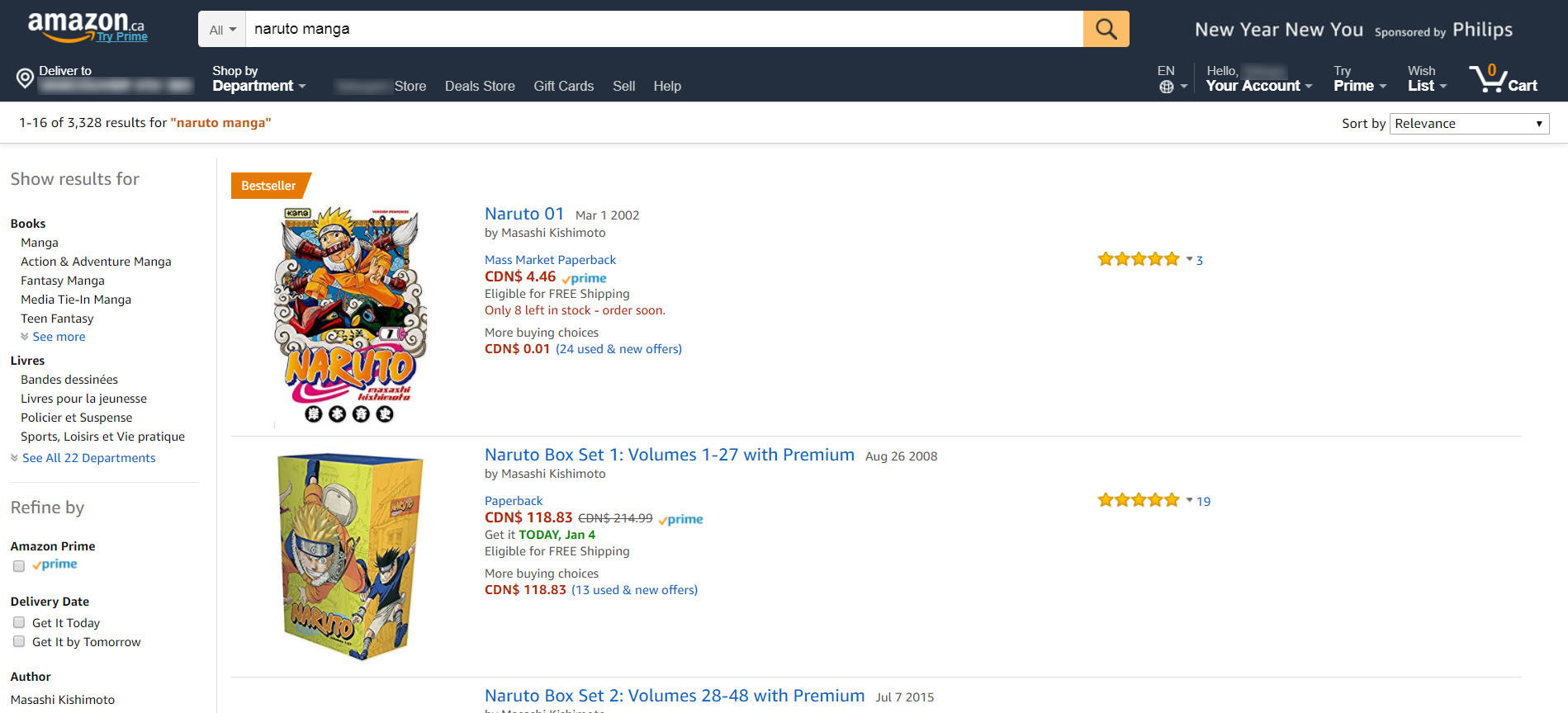Enable the Amazon Prime filter checkbox
The image size is (1568, 713).
click(19, 566)
